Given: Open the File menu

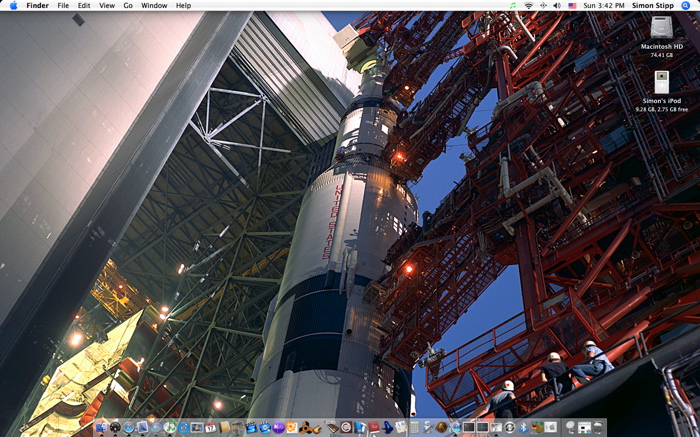Looking at the screenshot, I should point(63,5).
